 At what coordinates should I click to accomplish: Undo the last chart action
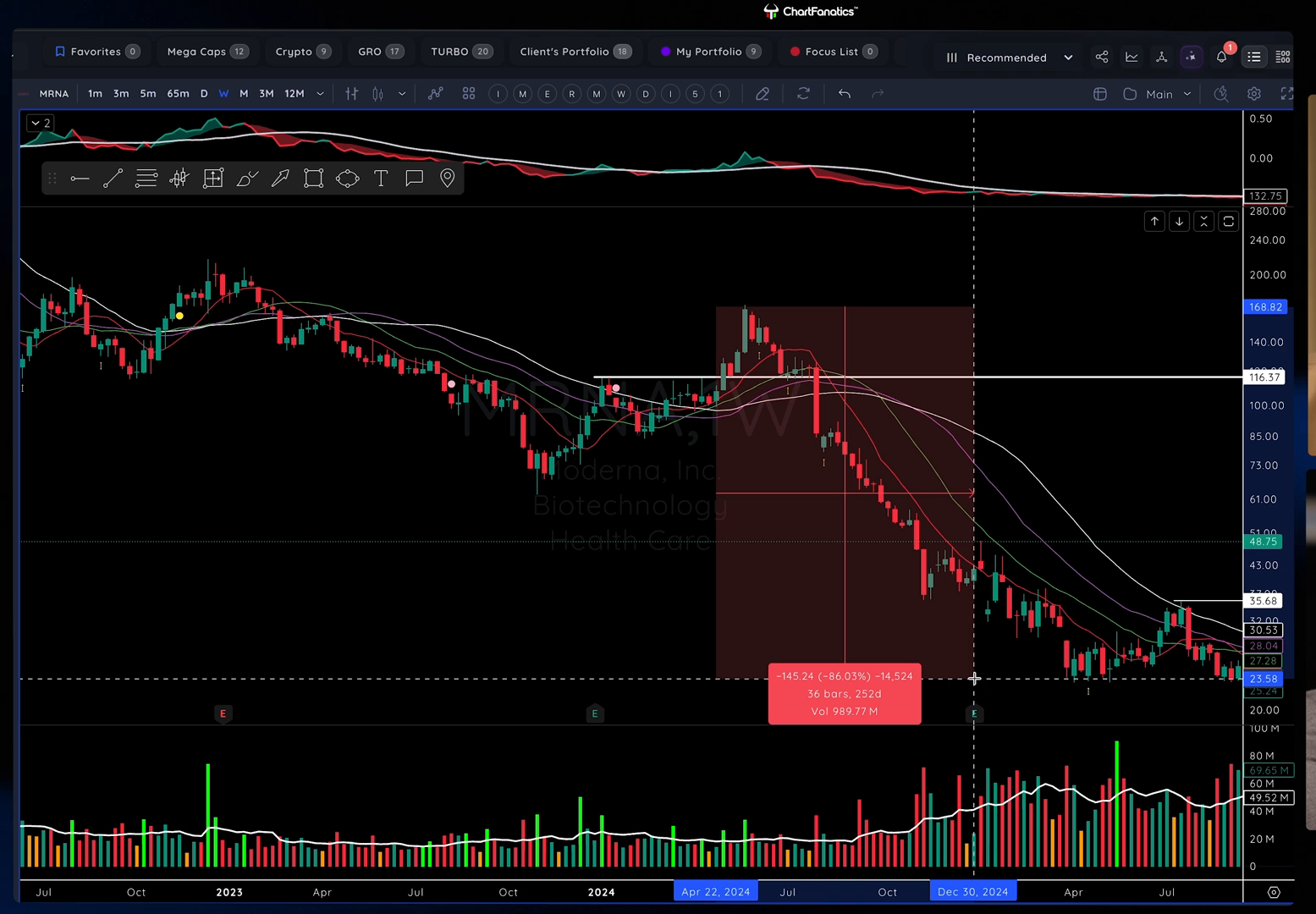[845, 94]
